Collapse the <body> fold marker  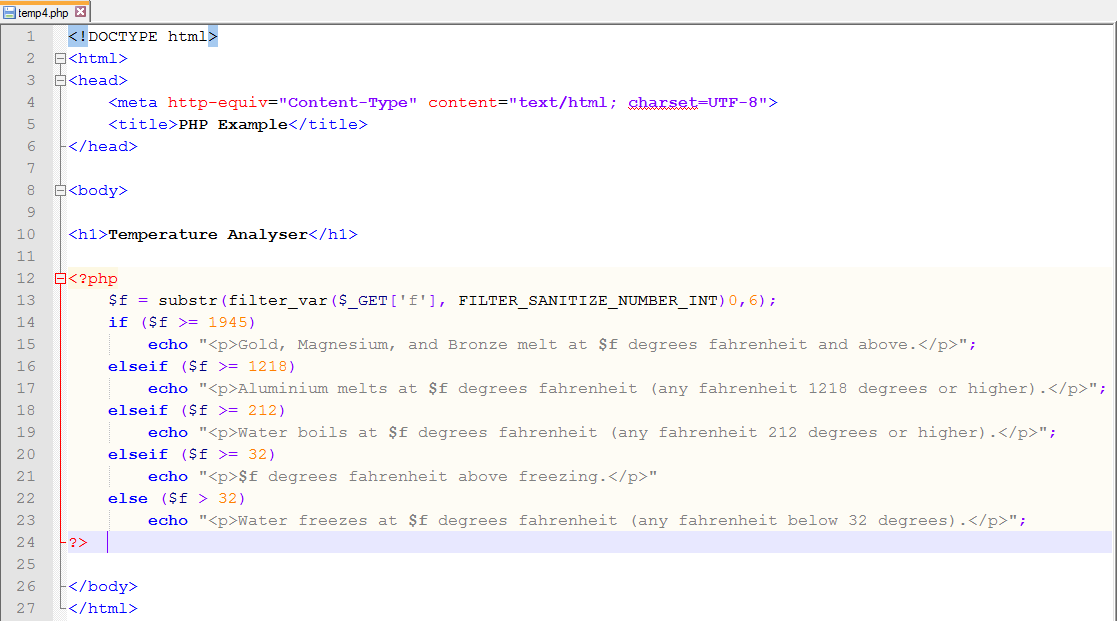(61, 190)
